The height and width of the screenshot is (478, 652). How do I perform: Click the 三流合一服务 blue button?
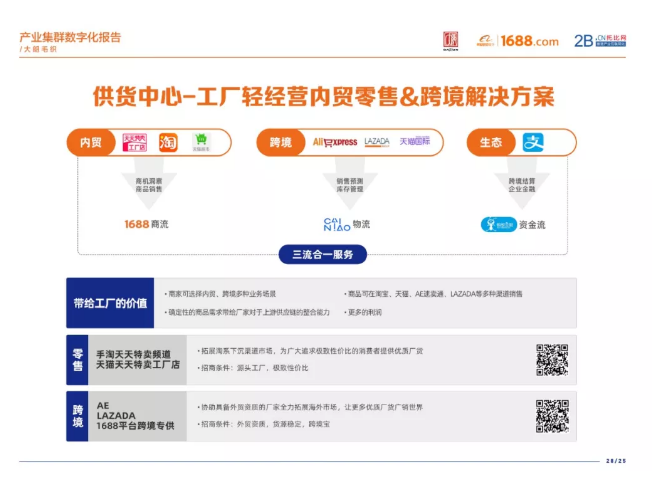(322, 254)
